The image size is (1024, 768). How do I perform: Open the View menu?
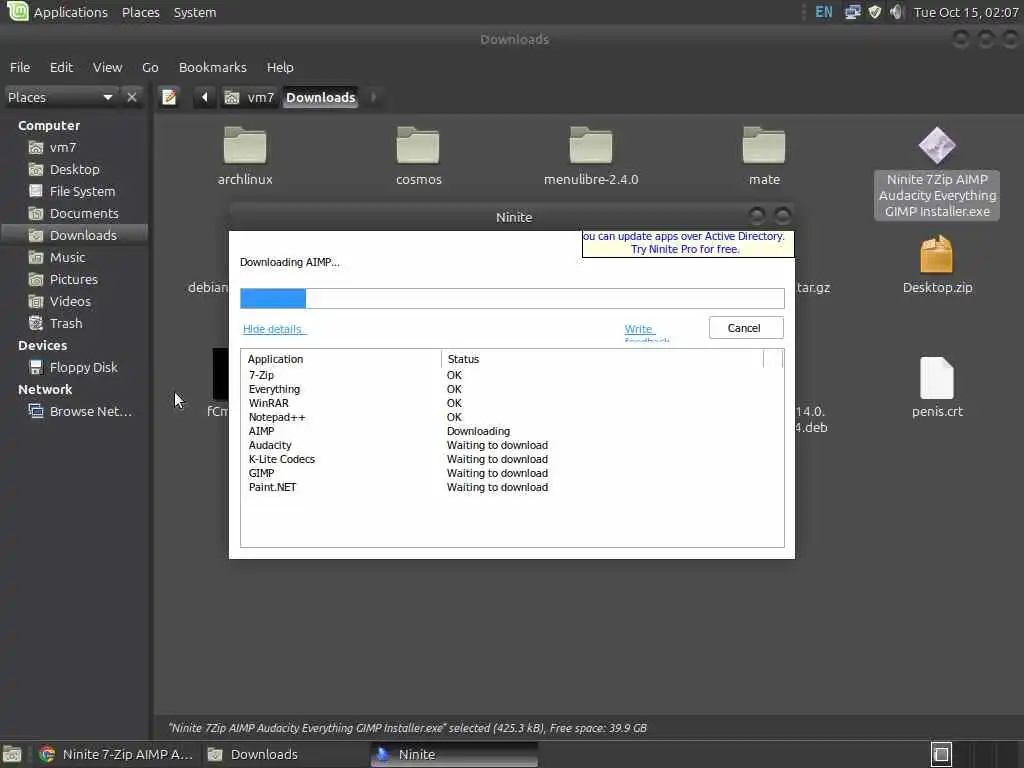[107, 67]
